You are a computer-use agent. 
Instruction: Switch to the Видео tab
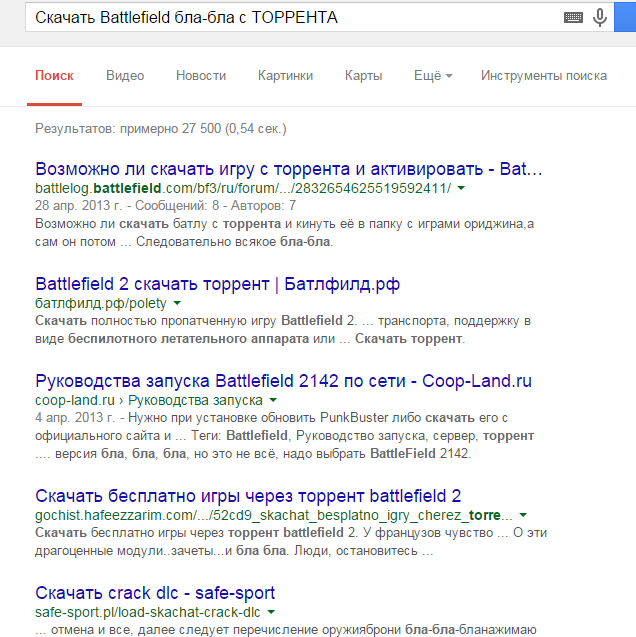(x=125, y=76)
